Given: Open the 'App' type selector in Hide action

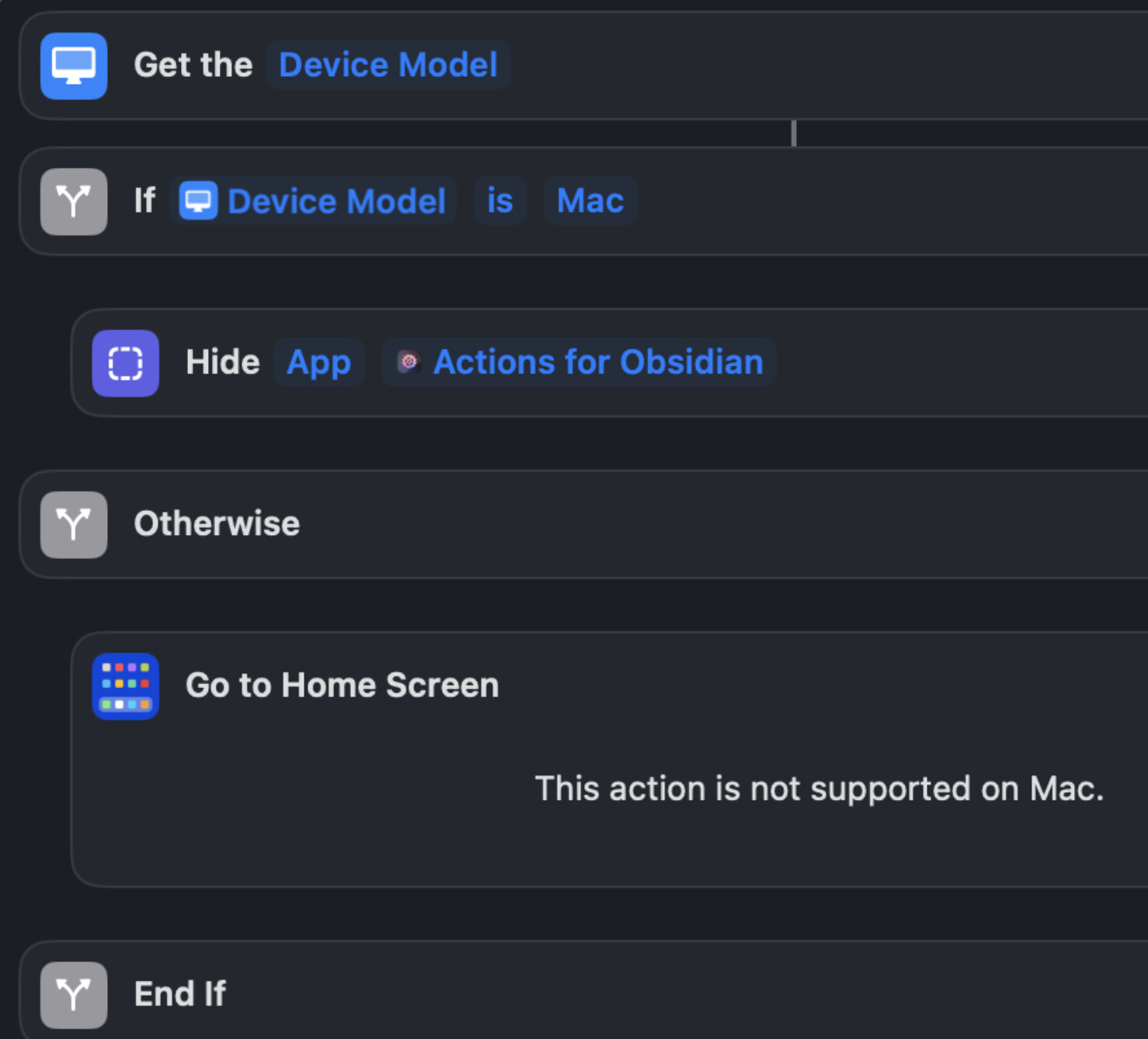Looking at the screenshot, I should 318,363.
